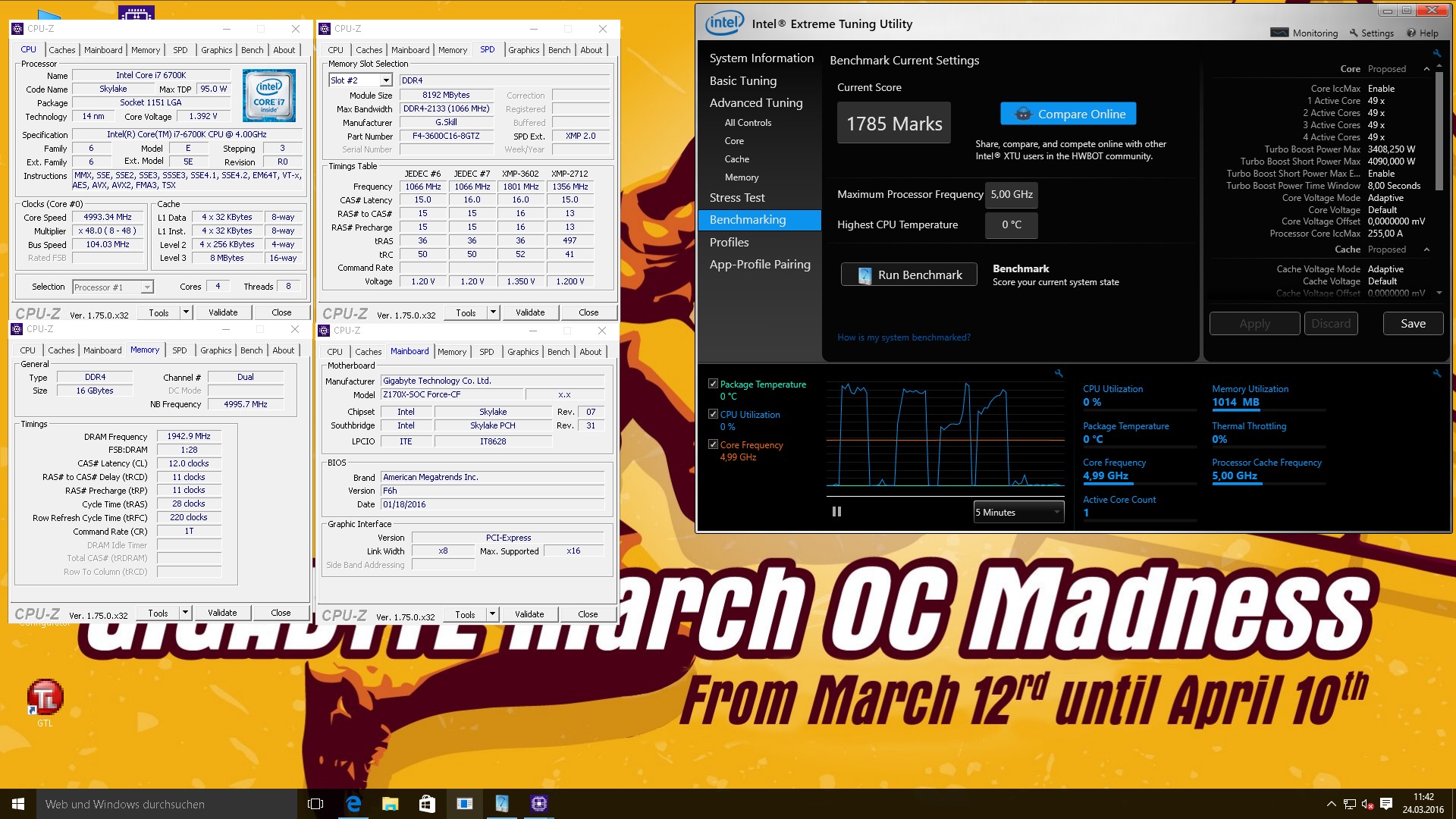Viewport: 1456px width, 819px height.
Task: Toggle Package Temperature graph checkbox
Action: click(713, 384)
